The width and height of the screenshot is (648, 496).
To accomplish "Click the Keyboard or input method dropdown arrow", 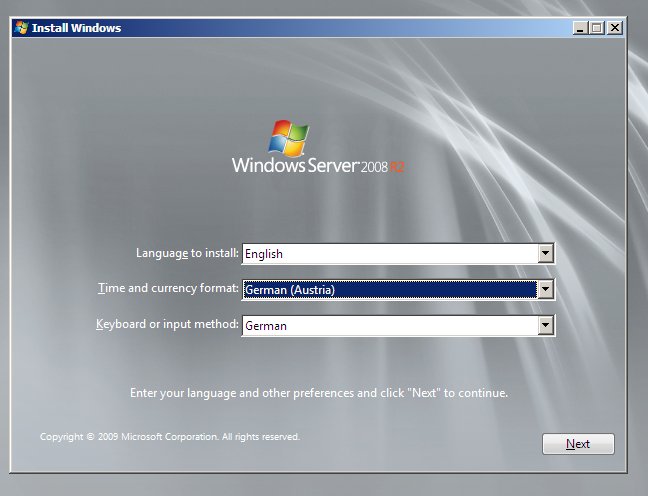I will pyautogui.click(x=546, y=326).
